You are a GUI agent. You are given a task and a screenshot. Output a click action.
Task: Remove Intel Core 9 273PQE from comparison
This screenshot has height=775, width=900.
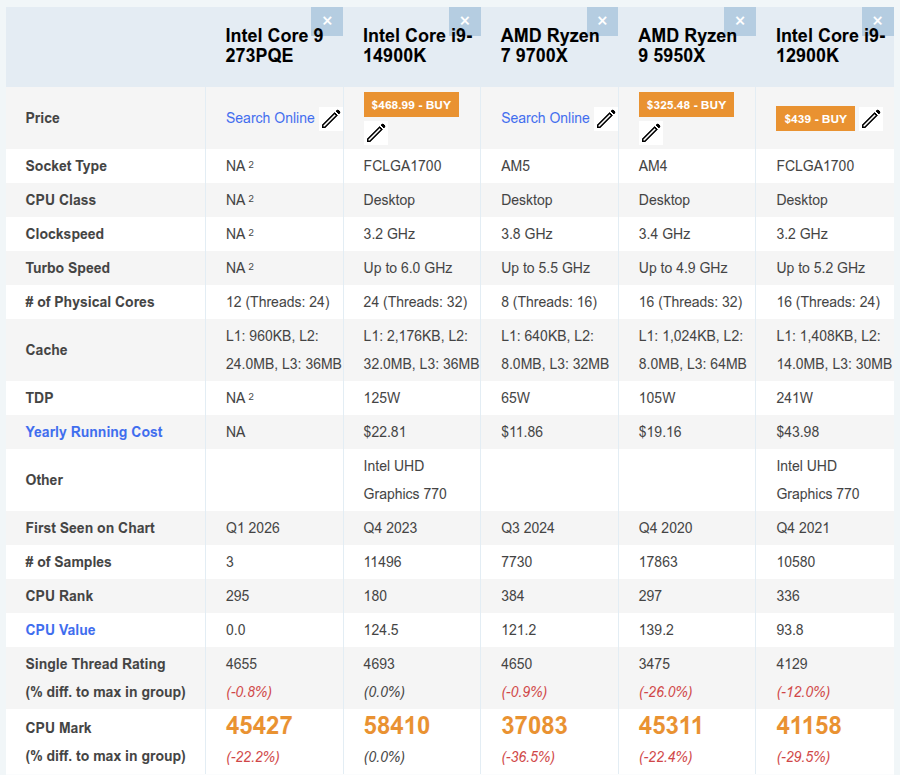click(327, 21)
